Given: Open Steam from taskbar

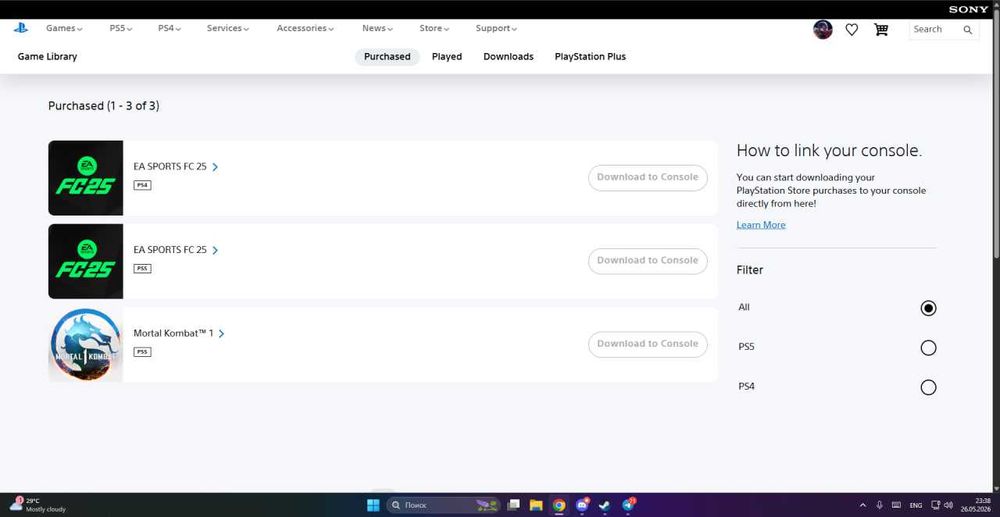Looking at the screenshot, I should tap(605, 506).
